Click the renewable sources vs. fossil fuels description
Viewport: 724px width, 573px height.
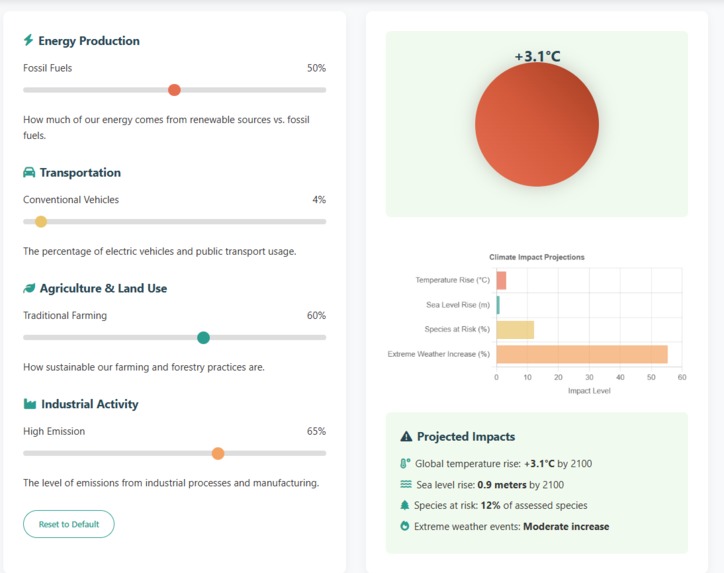coord(166,127)
